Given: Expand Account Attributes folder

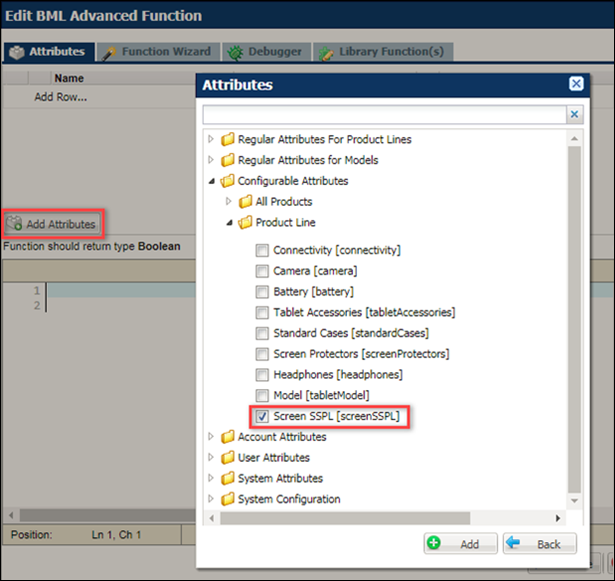Looking at the screenshot, I should click(x=211, y=437).
